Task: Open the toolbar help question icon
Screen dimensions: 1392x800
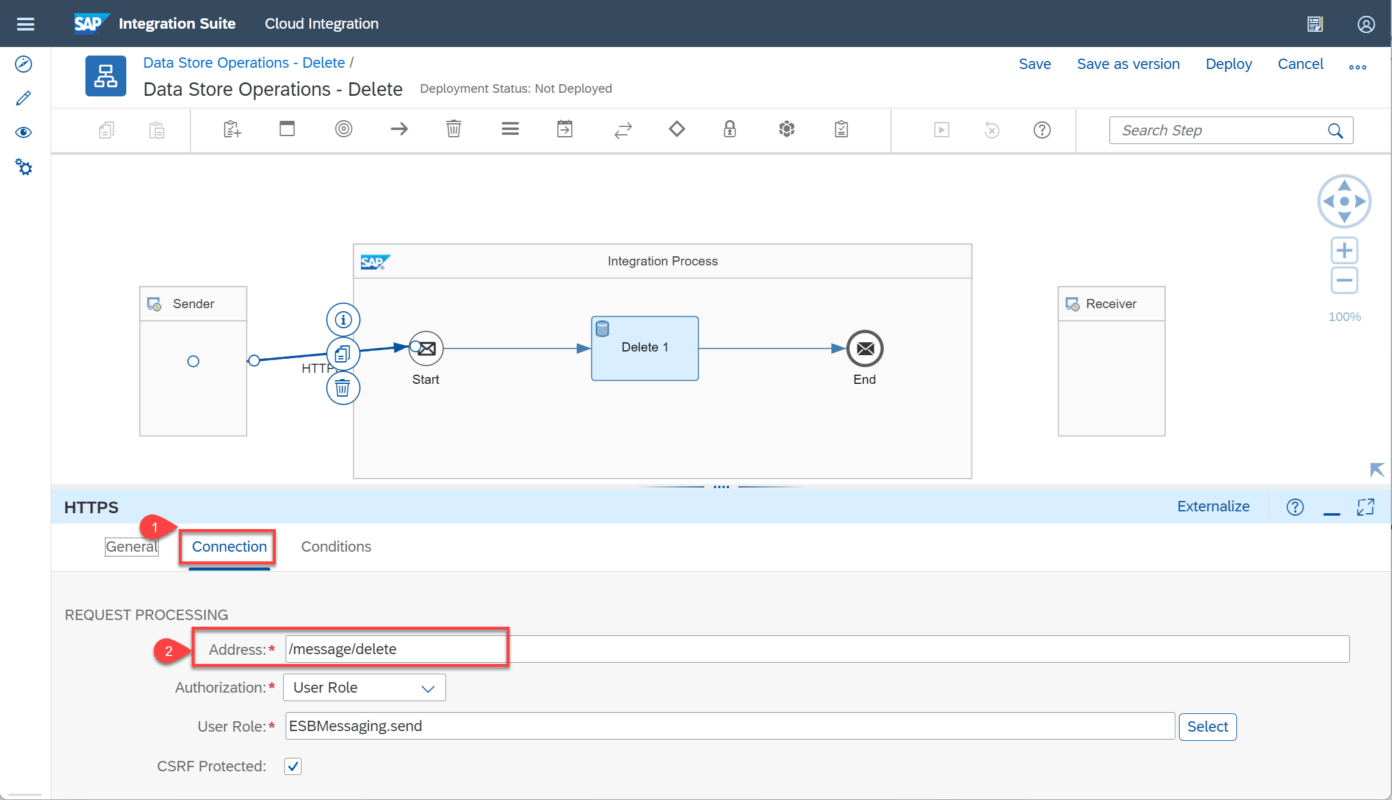Action: pos(1042,130)
